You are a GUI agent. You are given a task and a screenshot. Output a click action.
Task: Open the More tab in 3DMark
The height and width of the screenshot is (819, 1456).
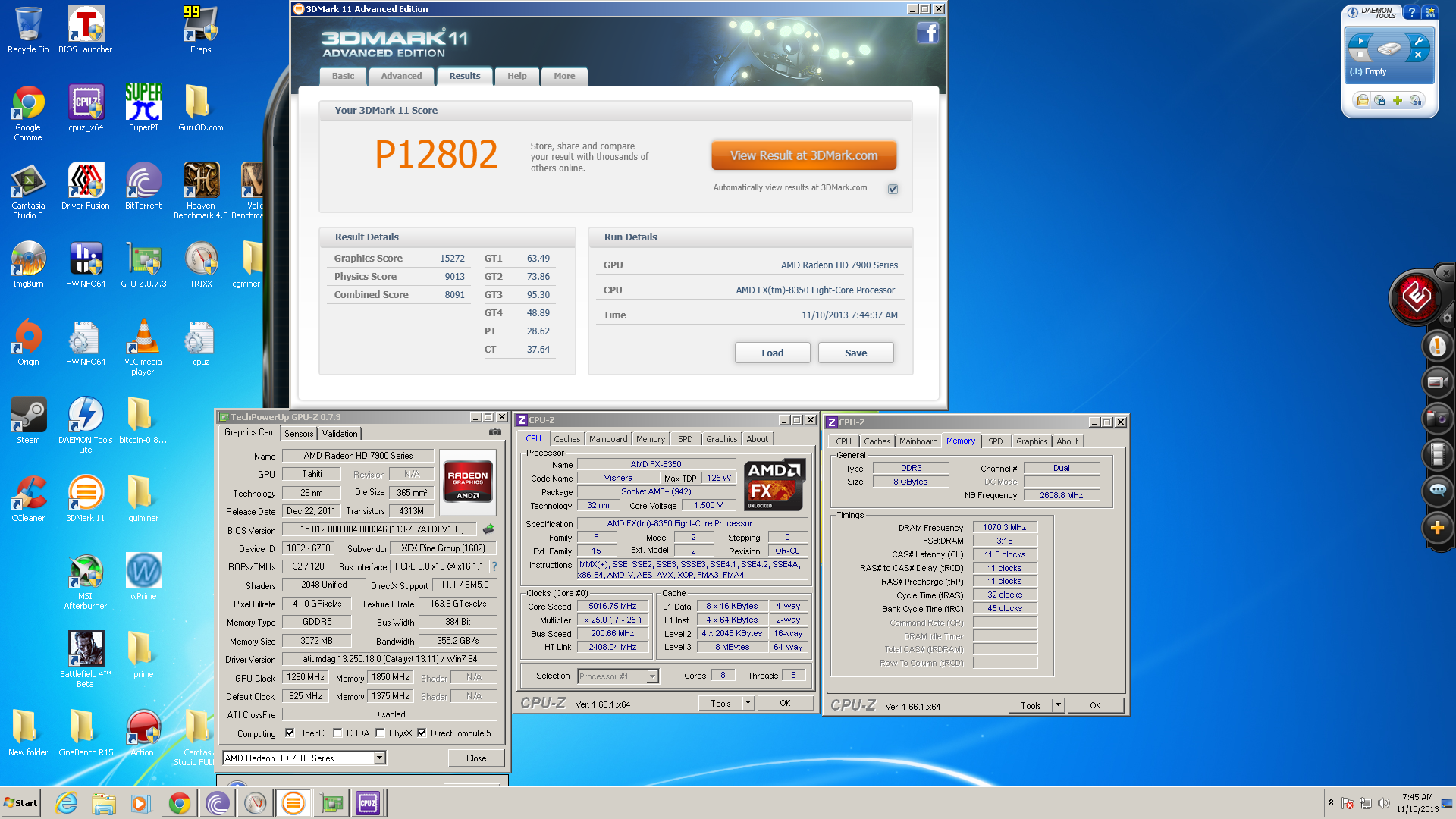[564, 76]
